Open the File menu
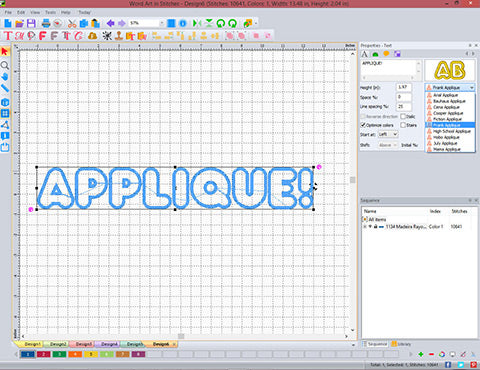The width and height of the screenshot is (480, 370). click(8, 12)
